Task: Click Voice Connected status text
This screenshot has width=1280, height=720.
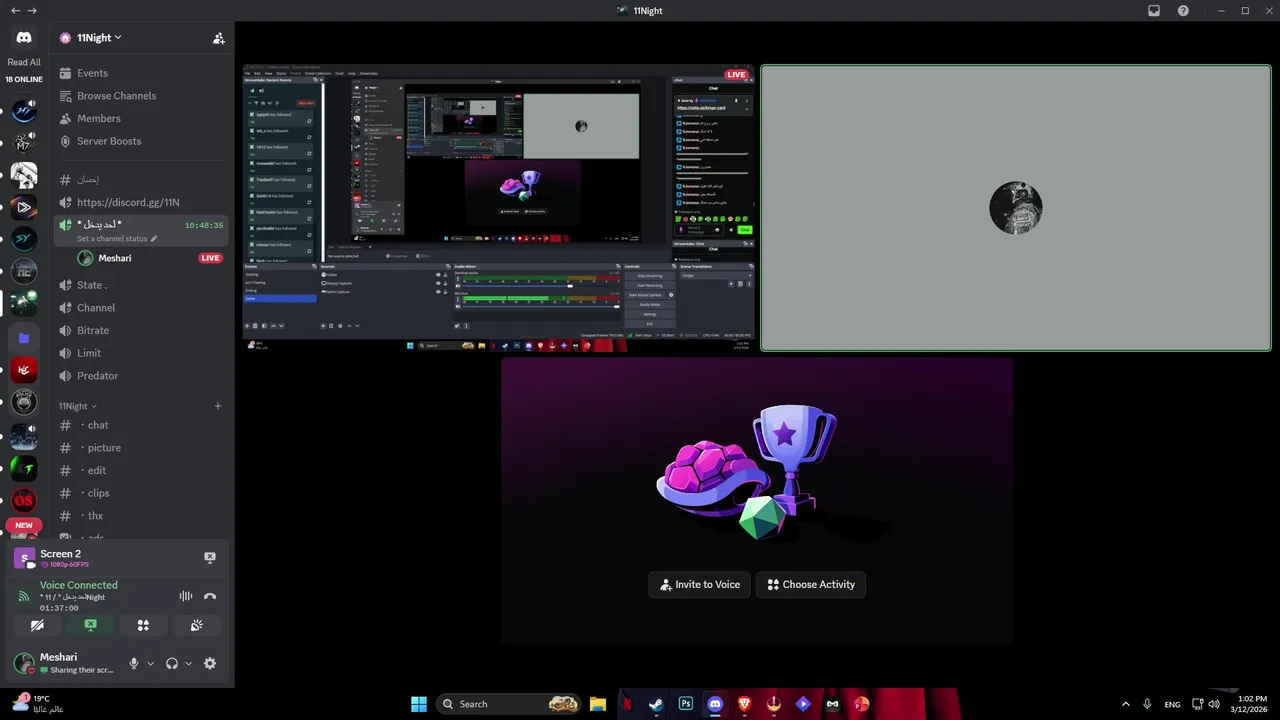Action: [79, 585]
